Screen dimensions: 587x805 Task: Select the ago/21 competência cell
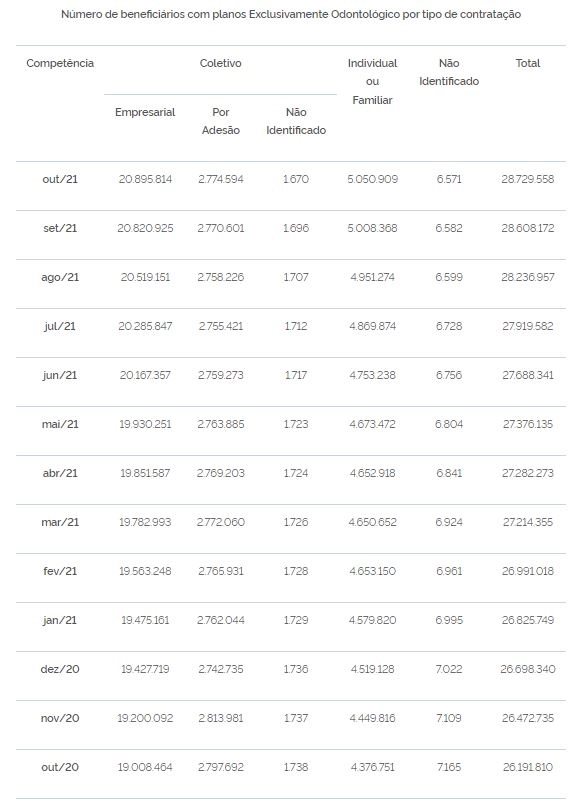click(x=60, y=277)
